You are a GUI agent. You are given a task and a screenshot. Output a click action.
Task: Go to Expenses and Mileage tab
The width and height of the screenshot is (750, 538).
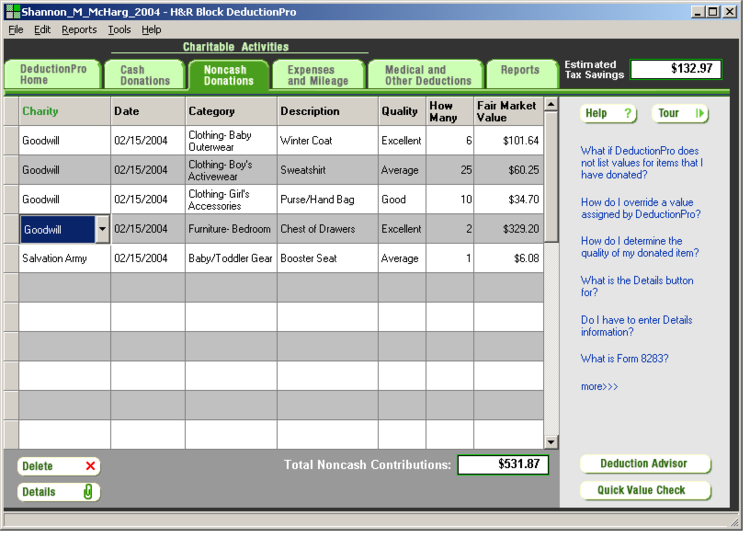[318, 75]
